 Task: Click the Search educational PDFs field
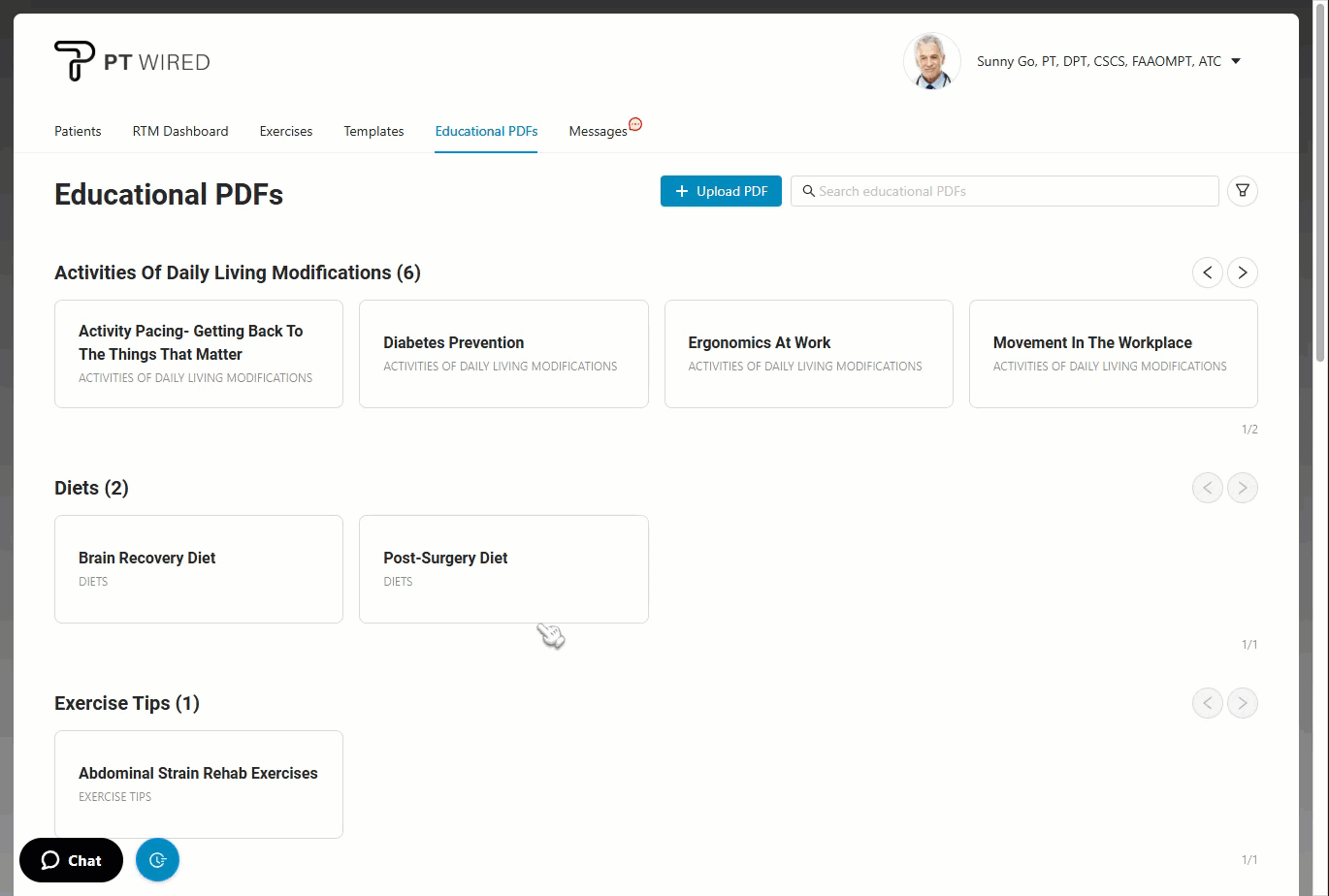1009,191
